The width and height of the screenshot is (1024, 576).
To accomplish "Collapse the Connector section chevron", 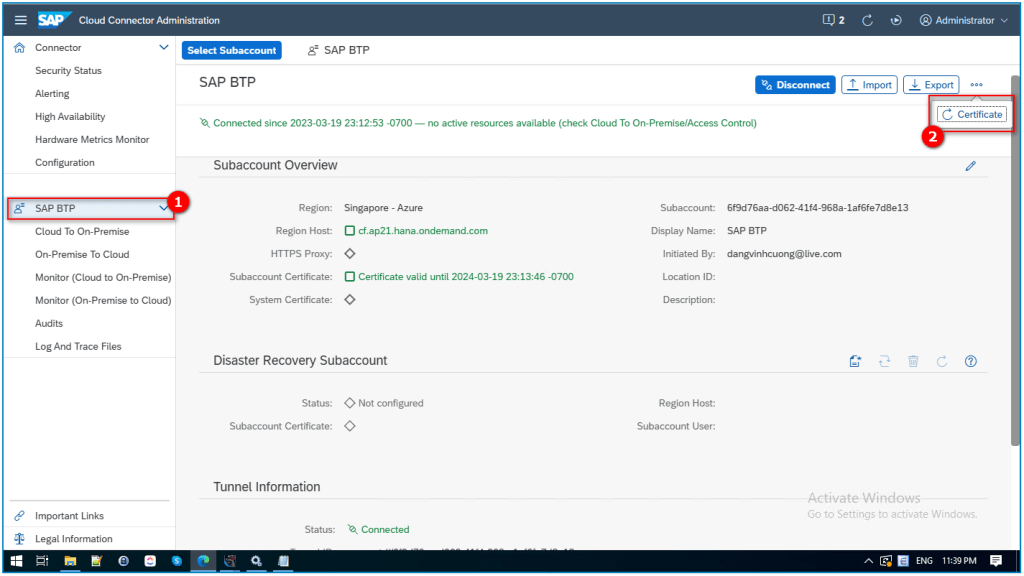I will pyautogui.click(x=164, y=48).
